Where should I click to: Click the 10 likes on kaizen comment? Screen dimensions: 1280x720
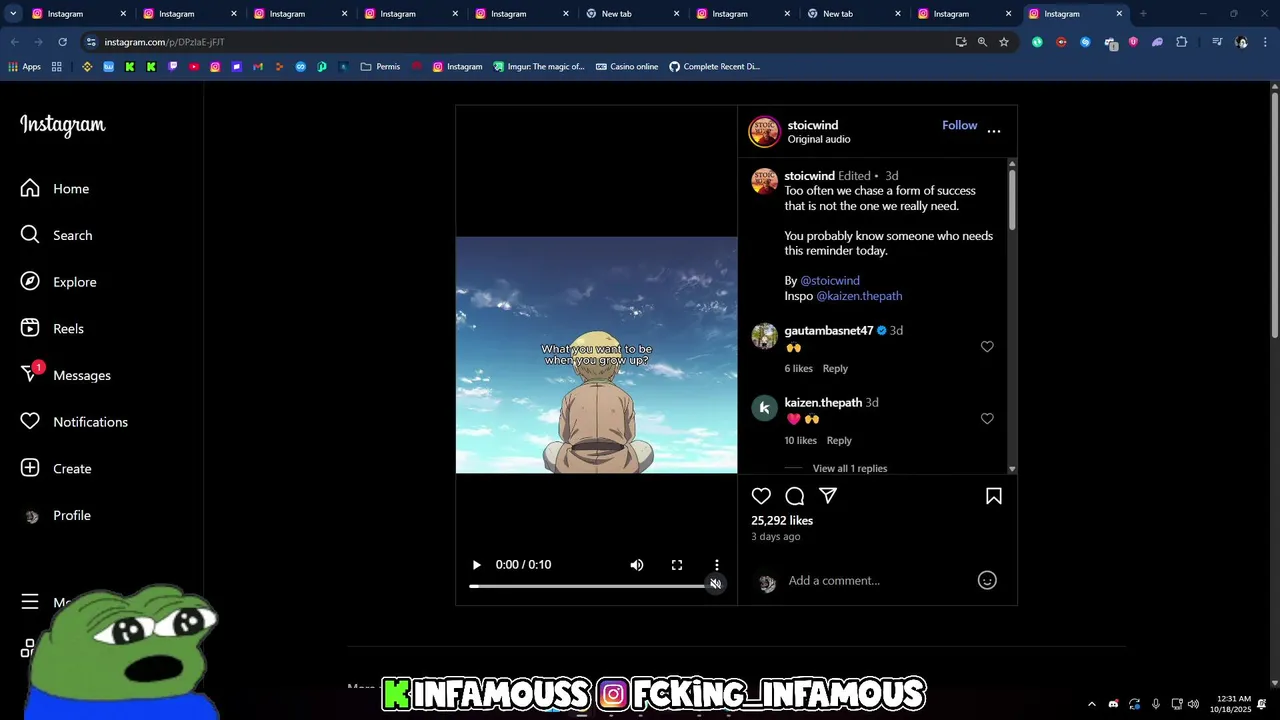pos(801,441)
